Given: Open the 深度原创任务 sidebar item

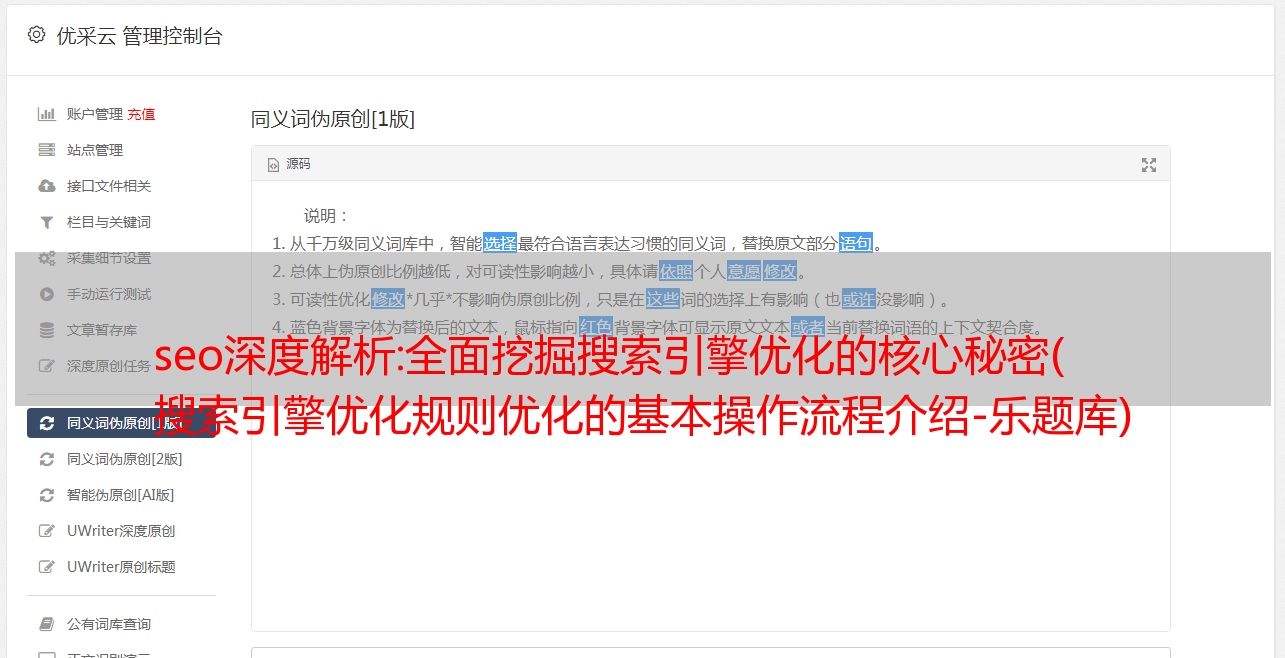Looking at the screenshot, I should tap(109, 366).
